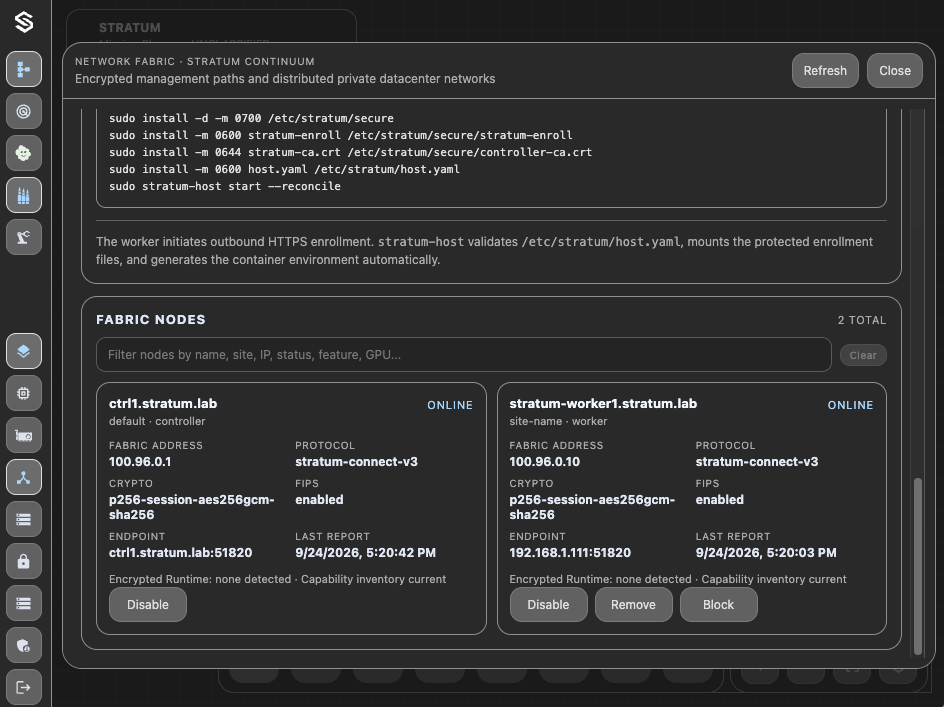Screen dimensions: 944x707
Task: Focus the Filter nodes search field
Action: (464, 355)
